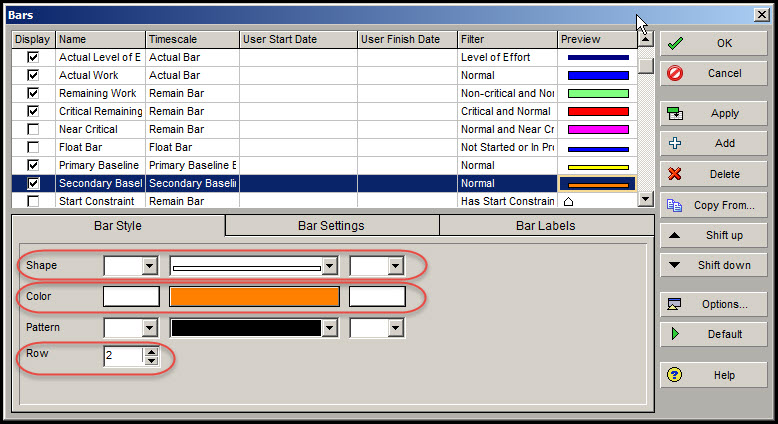This screenshot has width=778, height=424.
Task: Open the left Shape endpoint dropdown
Action: click(150, 267)
